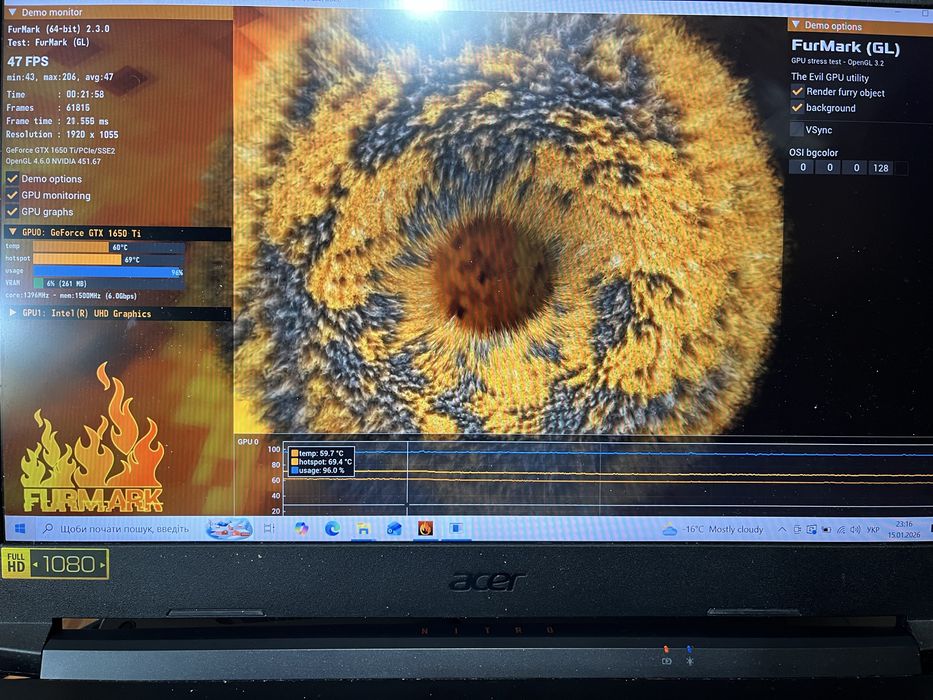933x700 pixels.
Task: Edit third OSI bgcolor value field
Action: (x=856, y=167)
